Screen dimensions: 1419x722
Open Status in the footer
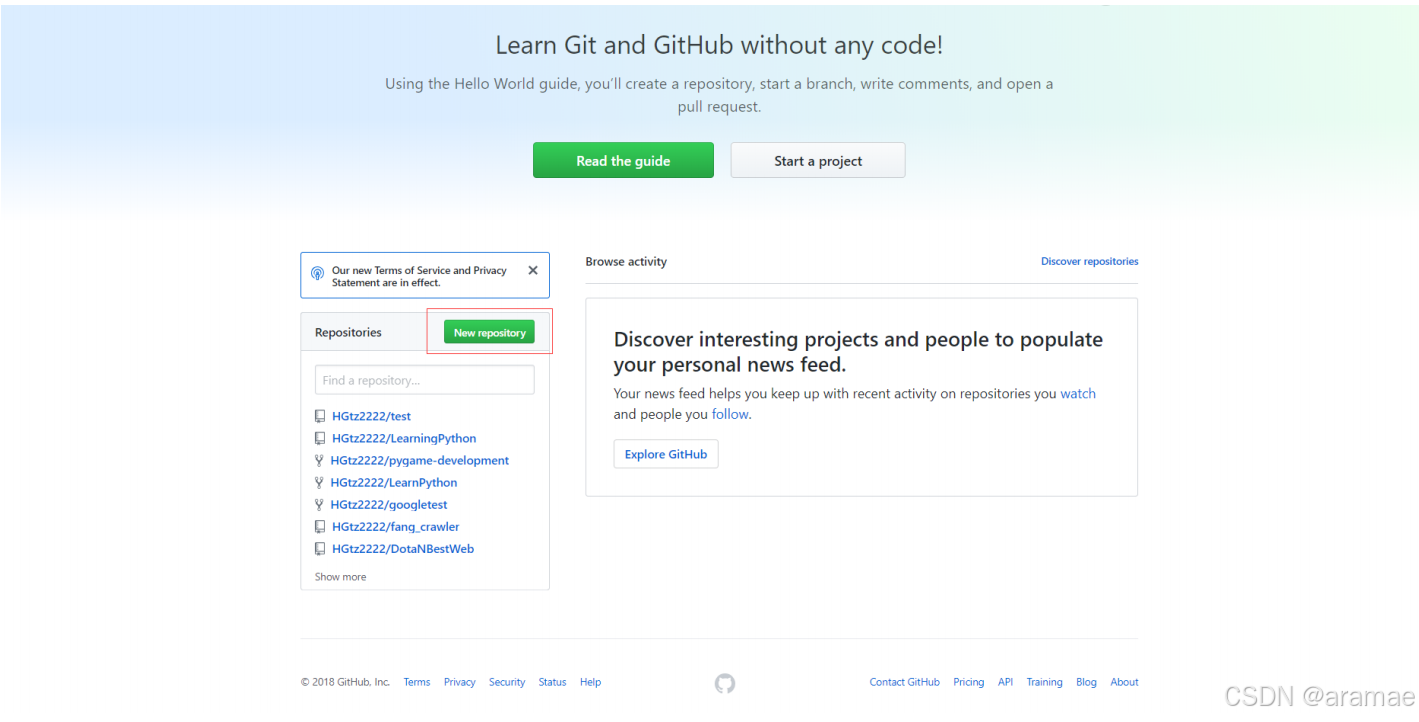coord(552,682)
